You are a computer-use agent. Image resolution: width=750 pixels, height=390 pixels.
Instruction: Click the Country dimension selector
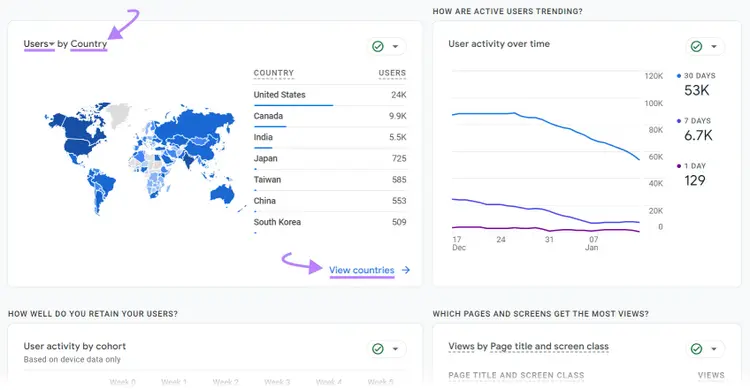[x=88, y=44]
